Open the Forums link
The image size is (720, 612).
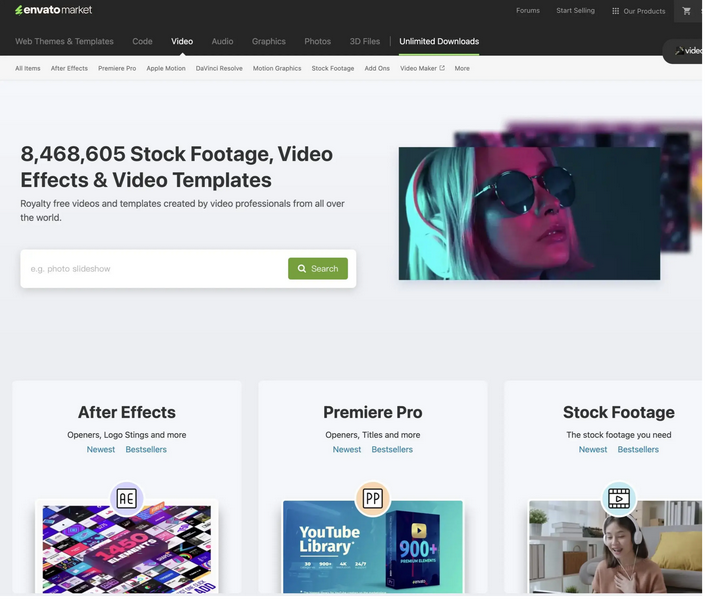click(x=528, y=11)
